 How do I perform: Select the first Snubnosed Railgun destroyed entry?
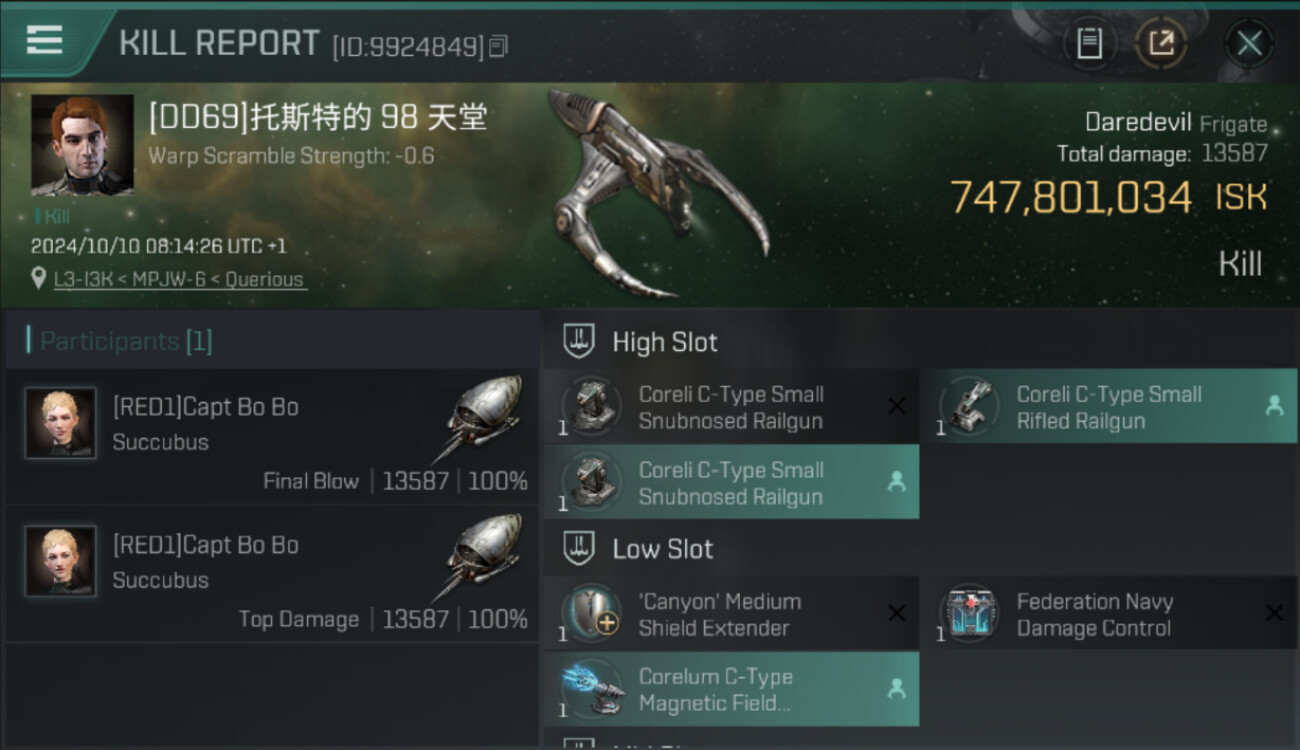coord(731,407)
